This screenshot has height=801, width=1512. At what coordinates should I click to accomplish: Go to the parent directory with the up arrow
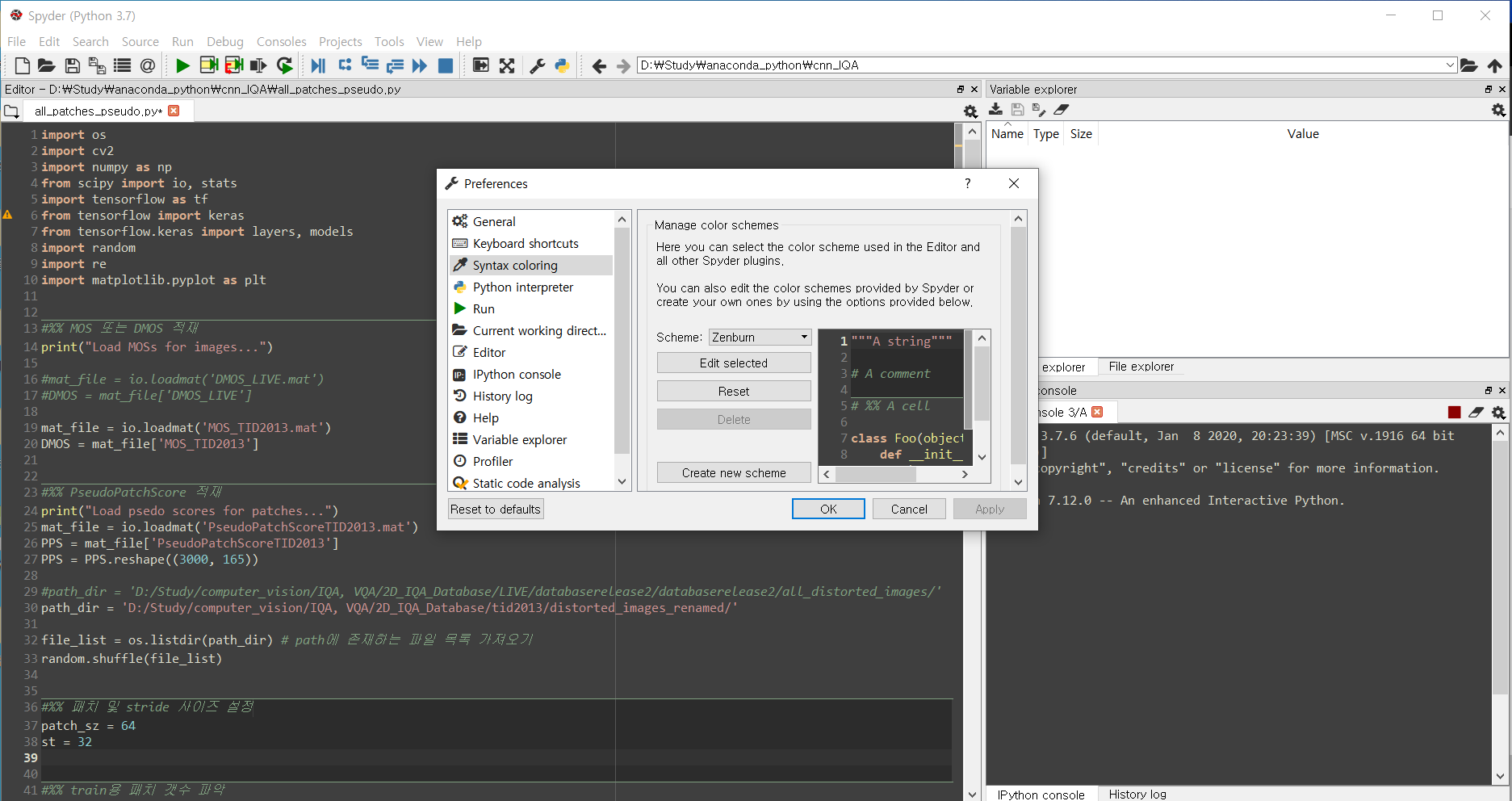(x=1494, y=65)
